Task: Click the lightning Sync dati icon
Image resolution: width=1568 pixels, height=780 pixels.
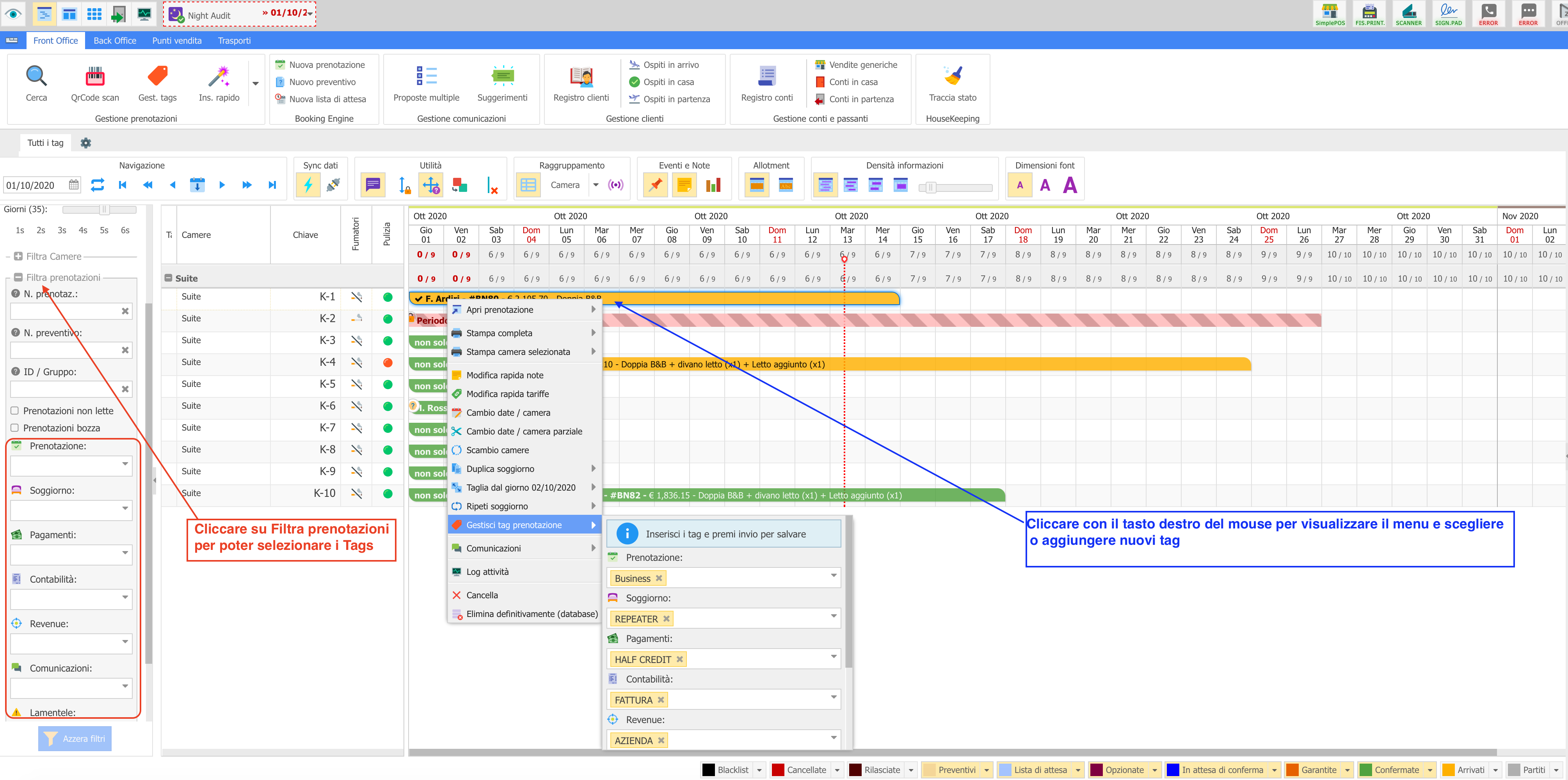Action: pyautogui.click(x=308, y=185)
